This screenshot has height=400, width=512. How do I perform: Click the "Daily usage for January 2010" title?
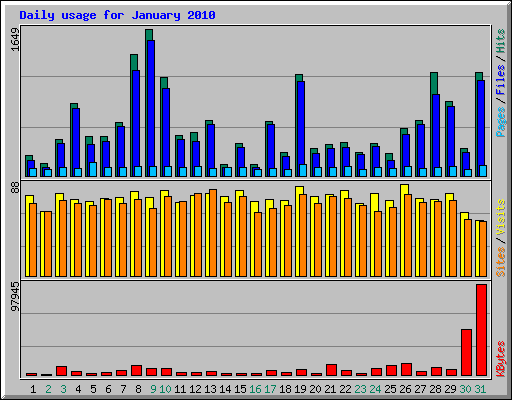click(117, 15)
